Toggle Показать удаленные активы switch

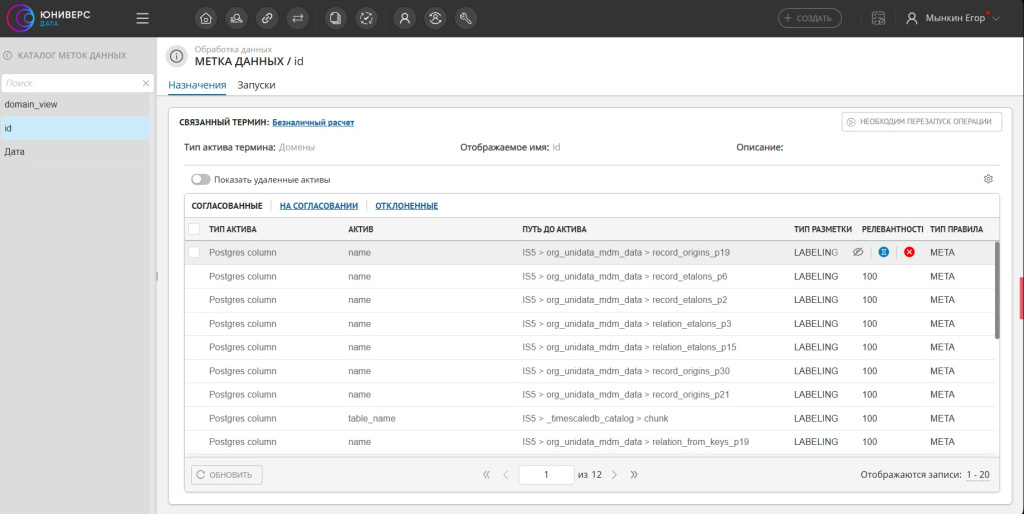click(x=200, y=180)
